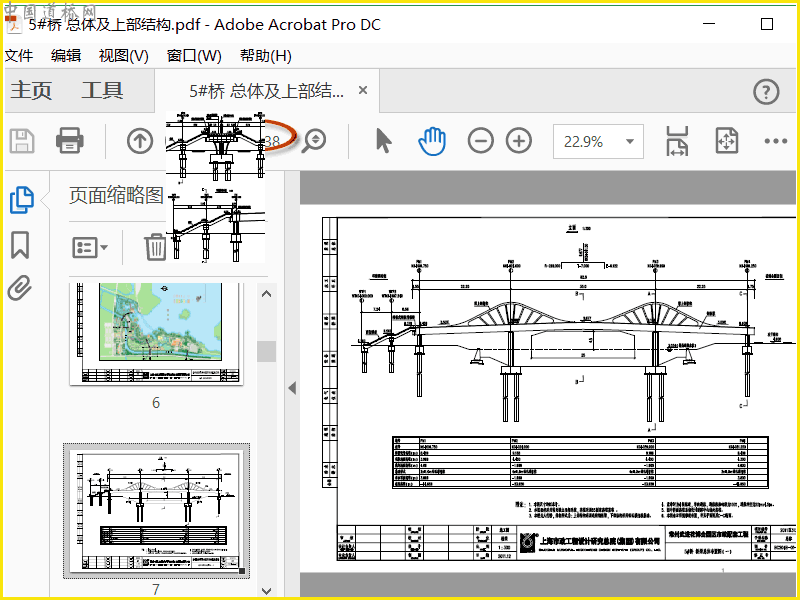
Task: Switch to 工具 tab
Action: (102, 90)
